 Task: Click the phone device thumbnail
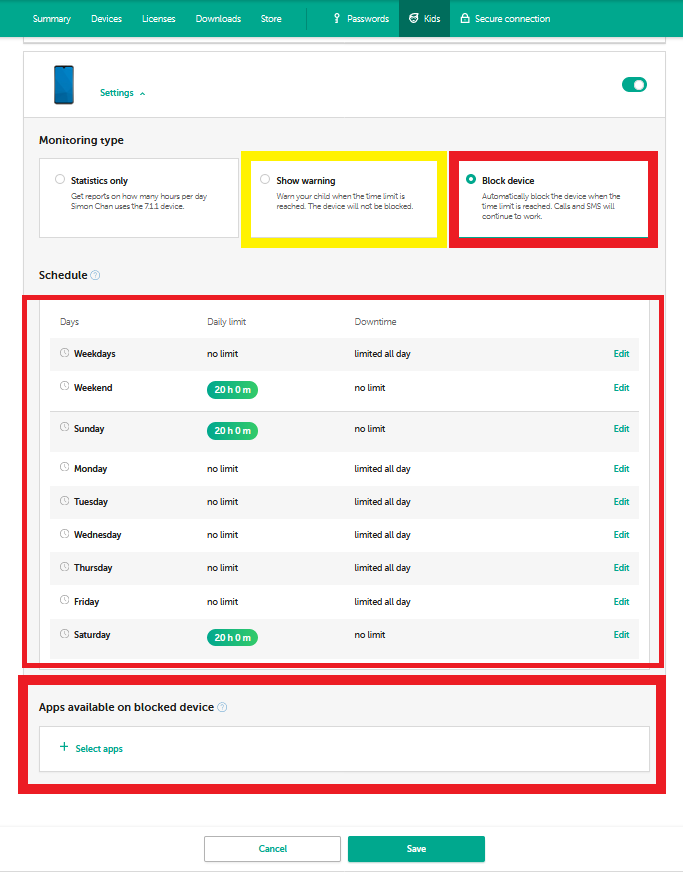pyautogui.click(x=64, y=85)
